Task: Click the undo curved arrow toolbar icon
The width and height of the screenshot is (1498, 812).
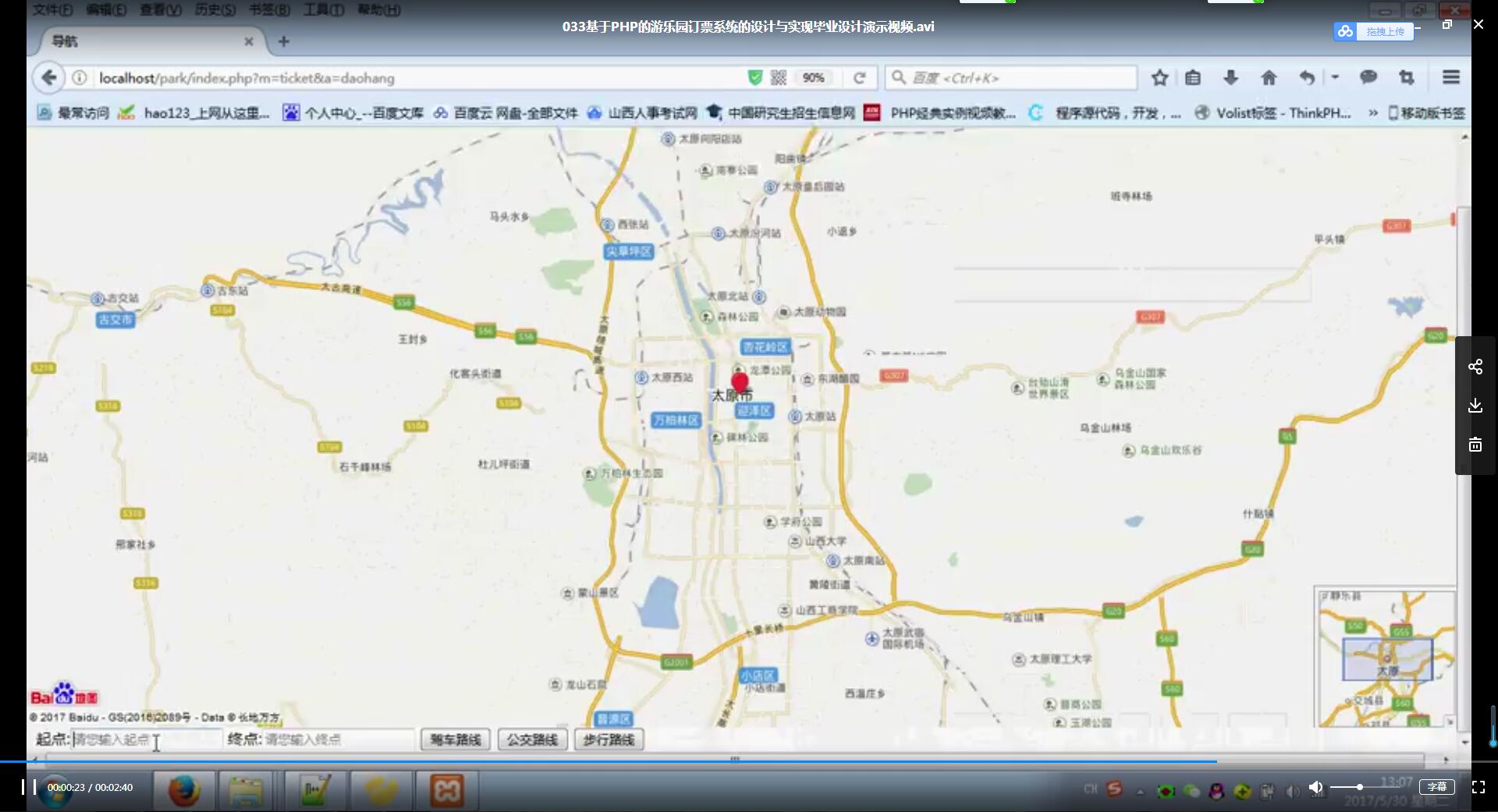Action: (1308, 78)
